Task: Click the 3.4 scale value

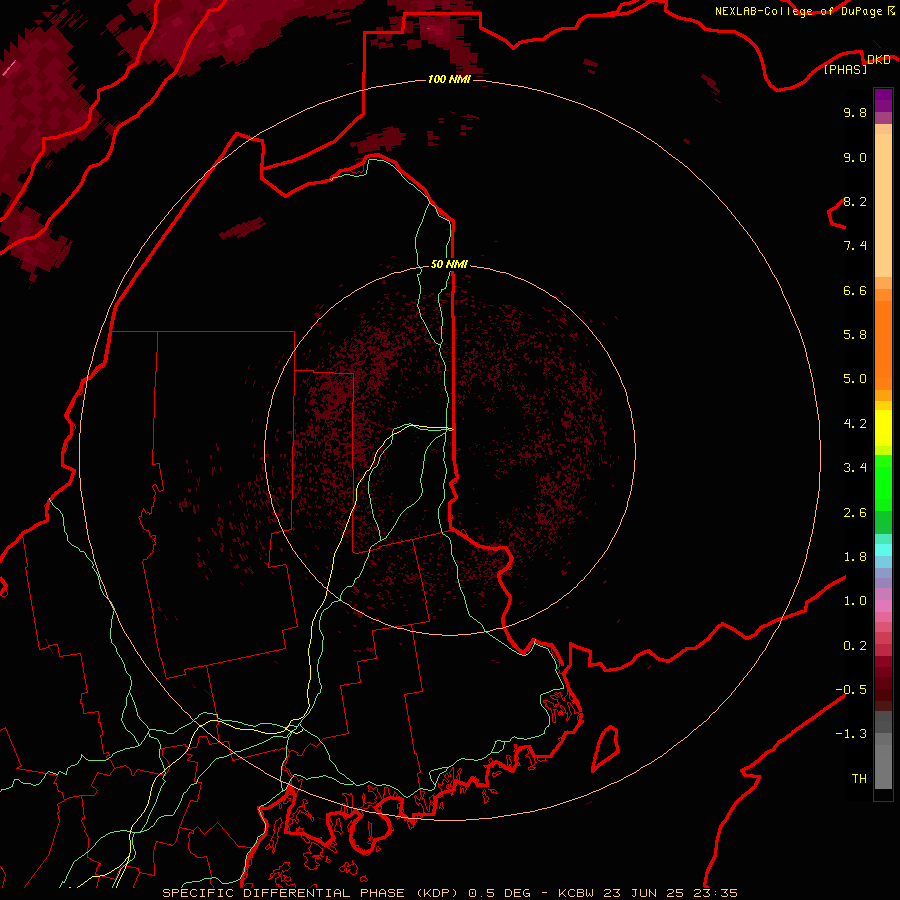Action: click(855, 468)
